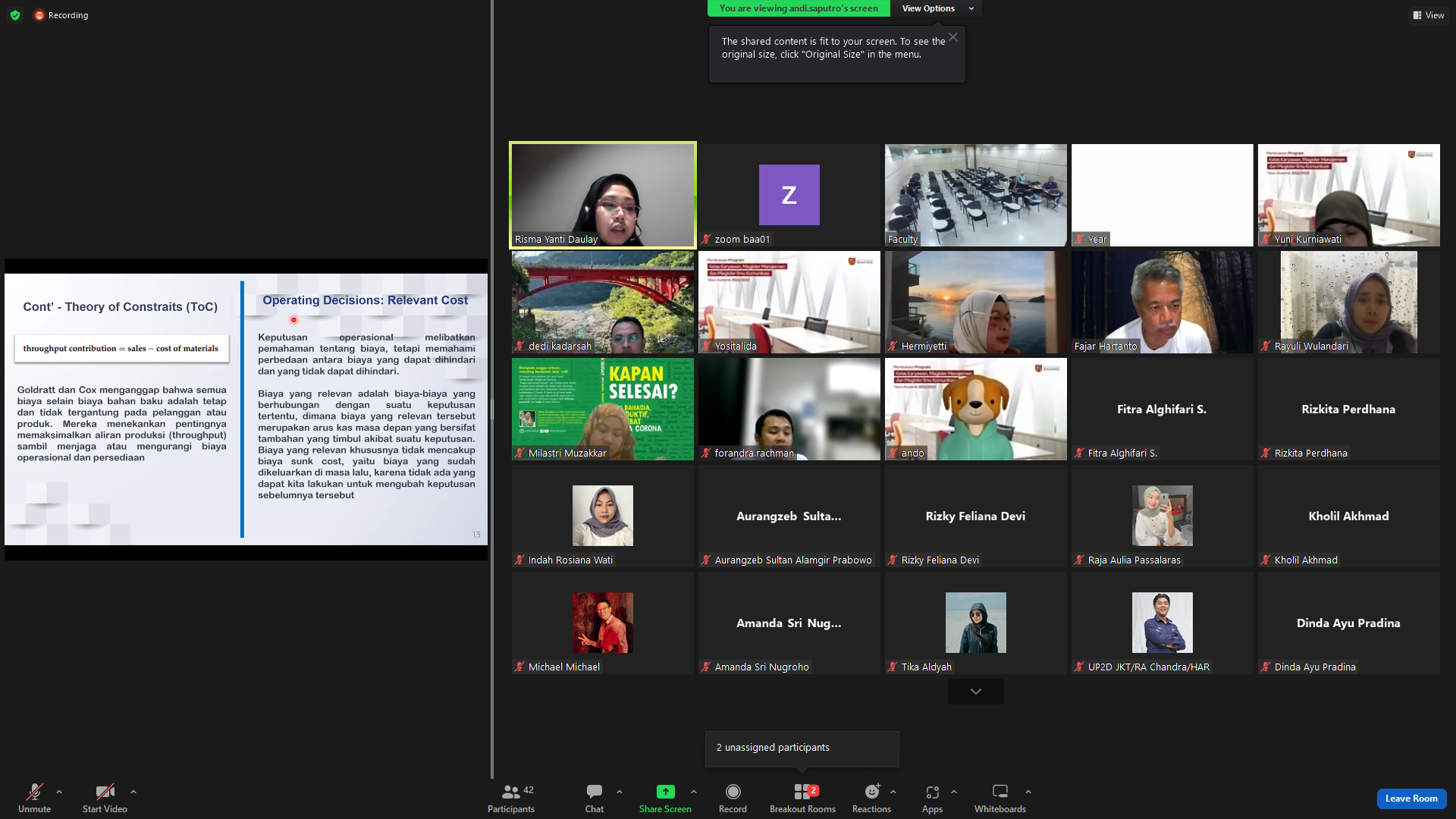Image resolution: width=1456 pixels, height=819 pixels.
Task: Expand Reactions options arrow
Action: point(893,792)
